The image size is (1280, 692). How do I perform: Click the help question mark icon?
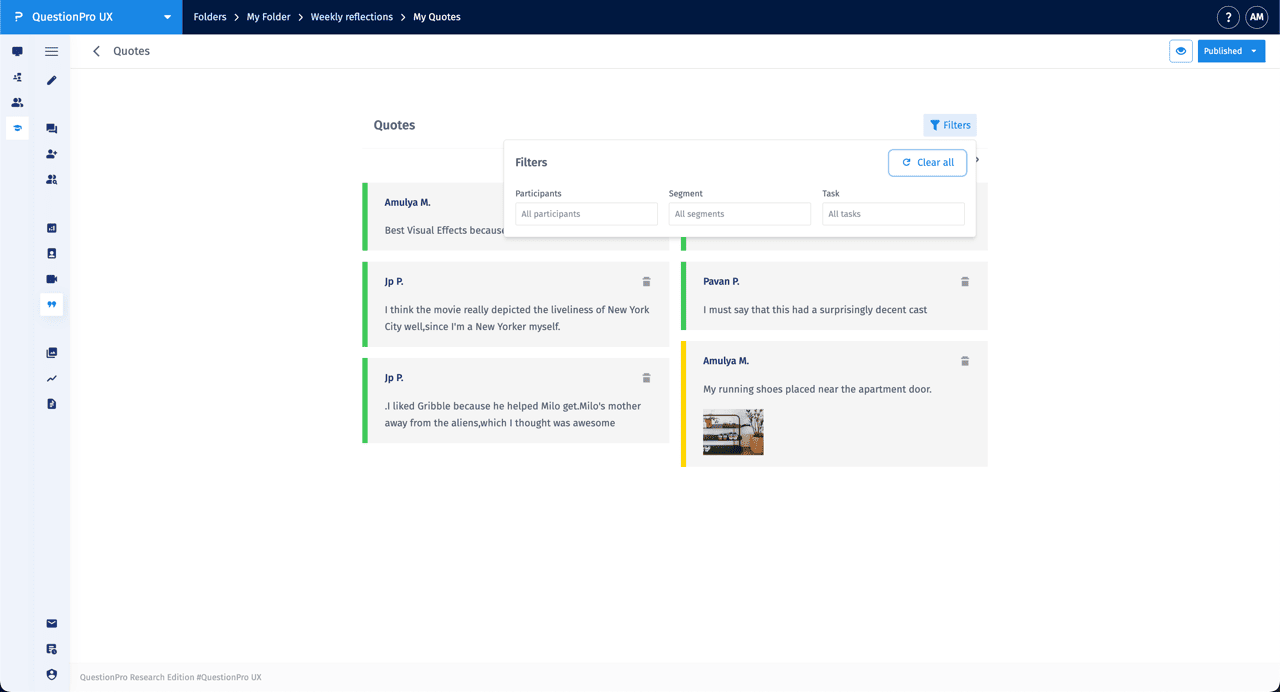coord(1228,17)
